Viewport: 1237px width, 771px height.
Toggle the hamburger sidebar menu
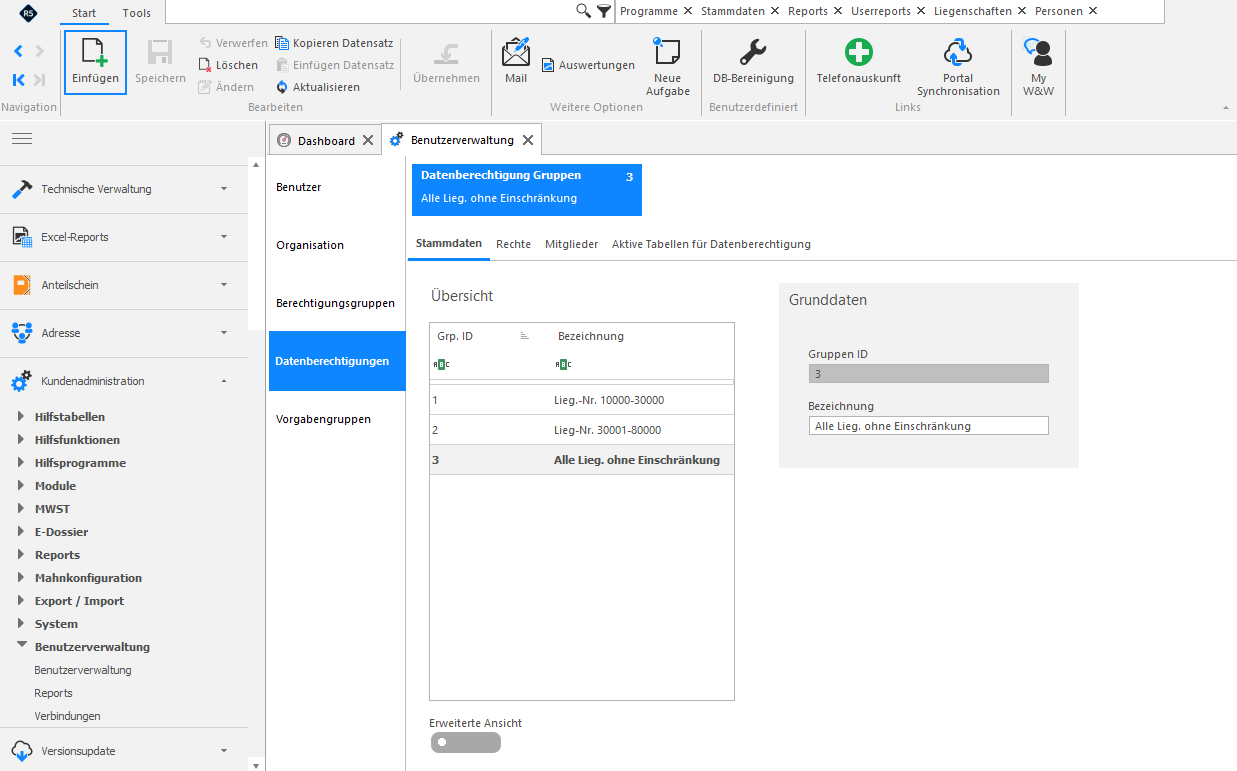click(22, 138)
